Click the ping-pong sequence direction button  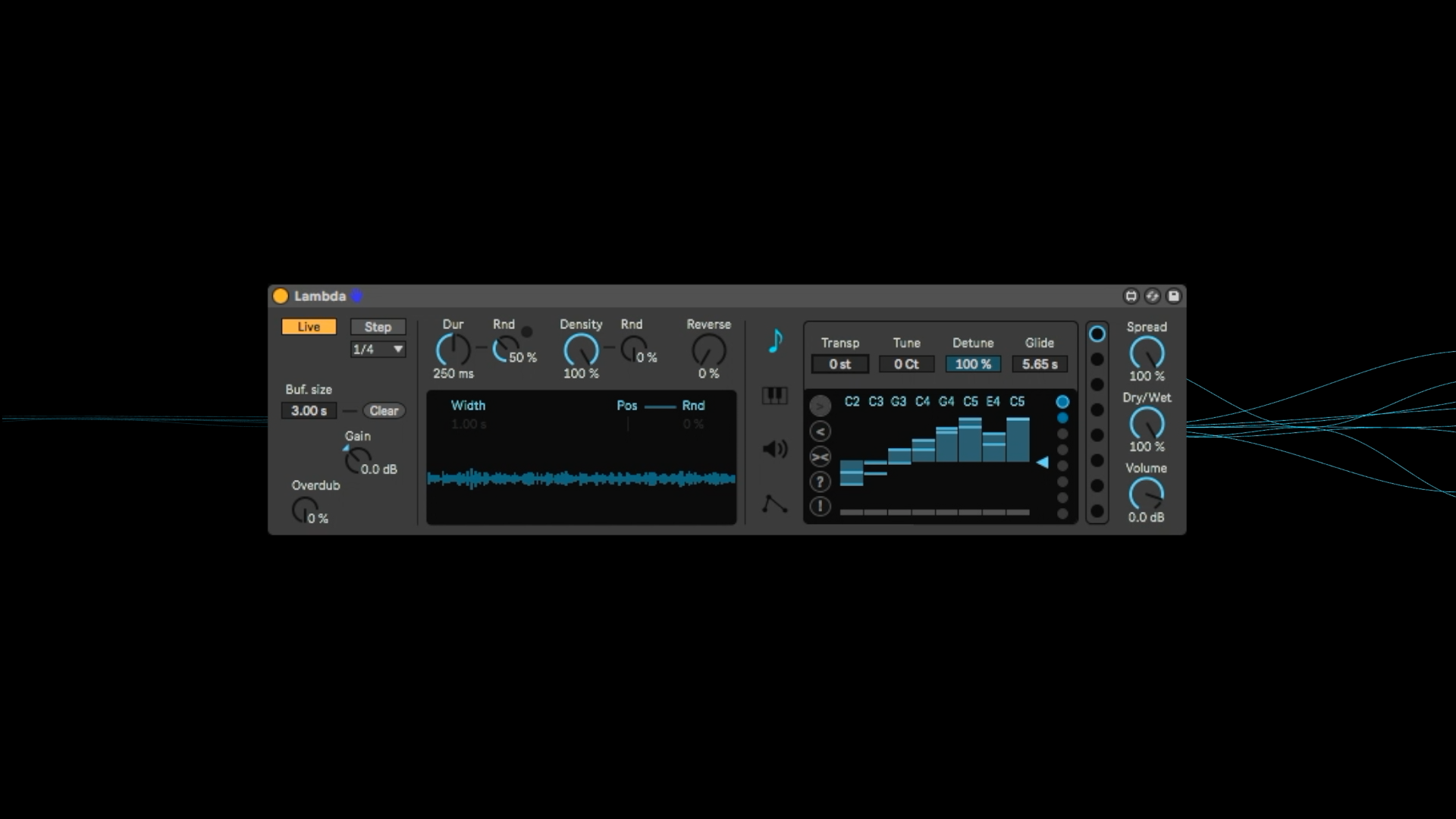click(x=820, y=457)
